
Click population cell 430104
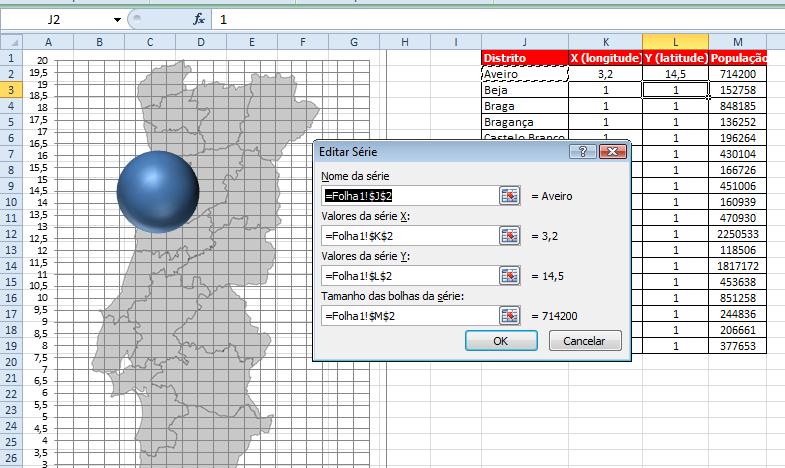point(737,154)
